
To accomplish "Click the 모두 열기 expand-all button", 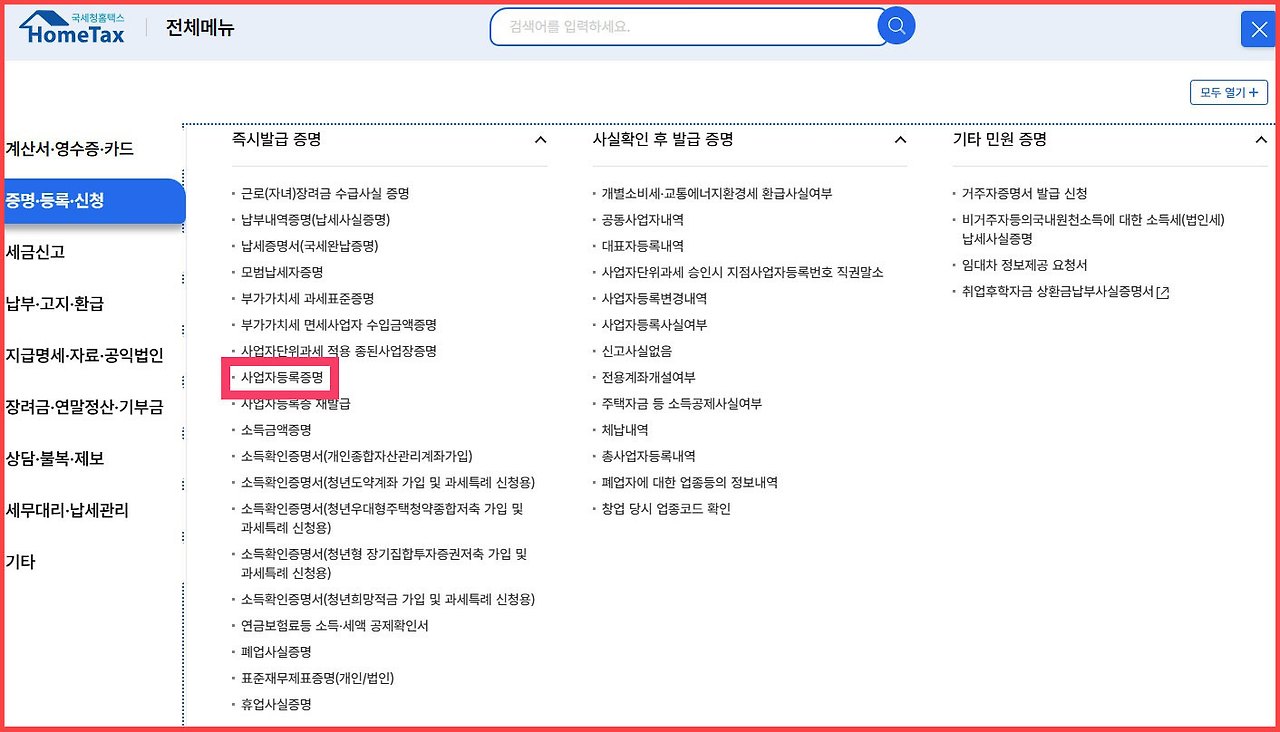I will (x=1228, y=91).
